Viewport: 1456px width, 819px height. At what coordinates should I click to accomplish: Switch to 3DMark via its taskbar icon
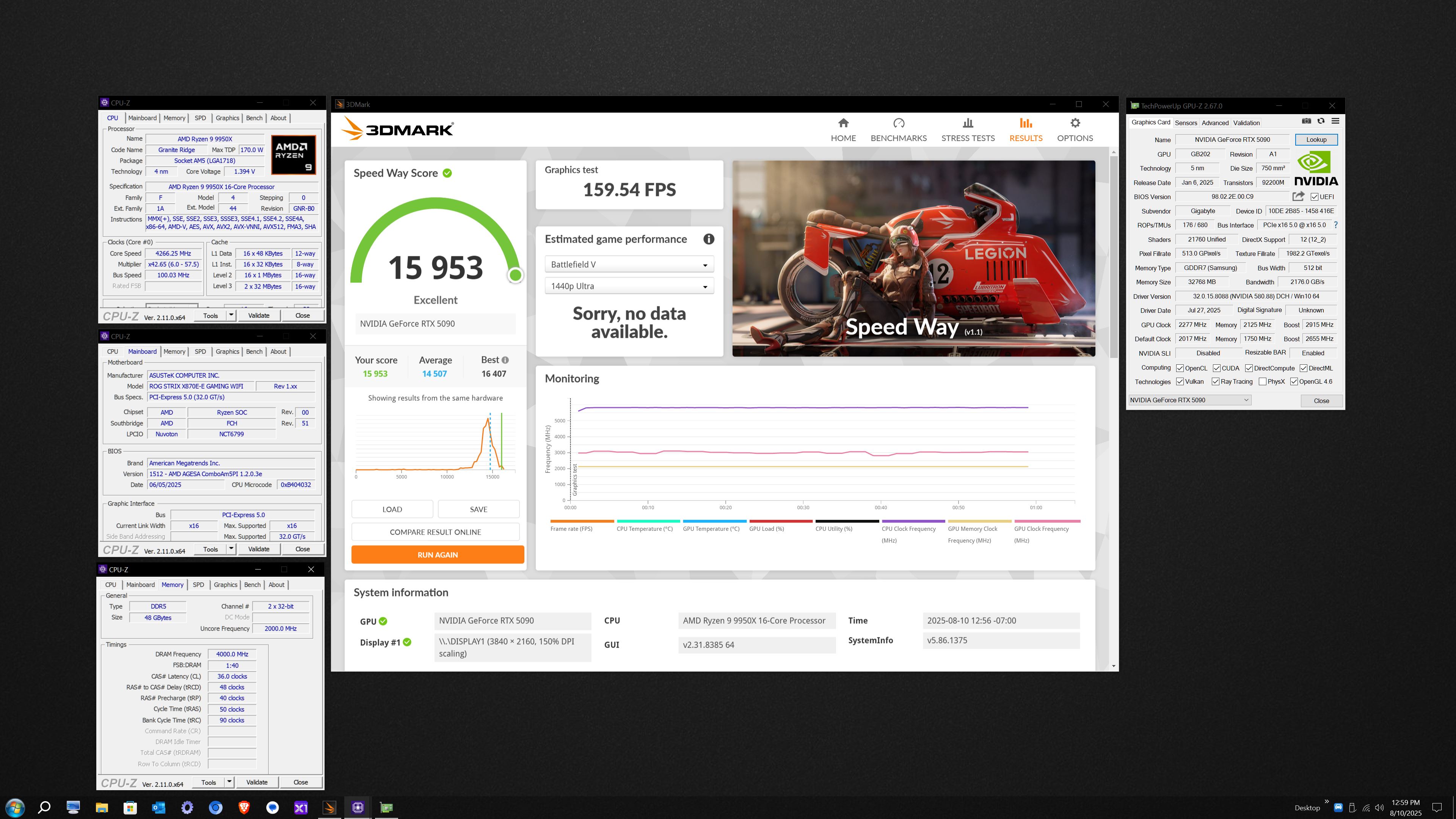pos(329,807)
